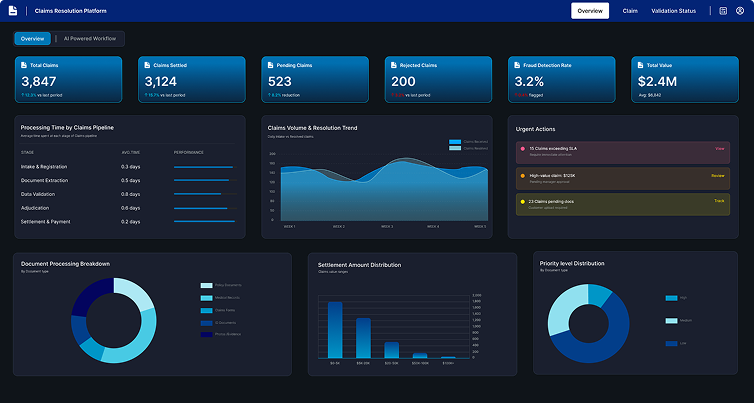Viewport: 754px width, 403px height.
Task: Click the document icon on Total Claims card
Action: [24, 65]
